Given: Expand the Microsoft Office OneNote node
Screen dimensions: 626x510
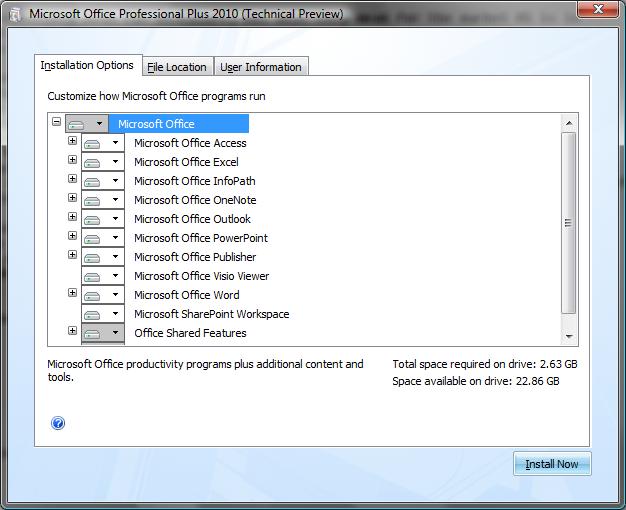Looking at the screenshot, I should click(72, 198).
